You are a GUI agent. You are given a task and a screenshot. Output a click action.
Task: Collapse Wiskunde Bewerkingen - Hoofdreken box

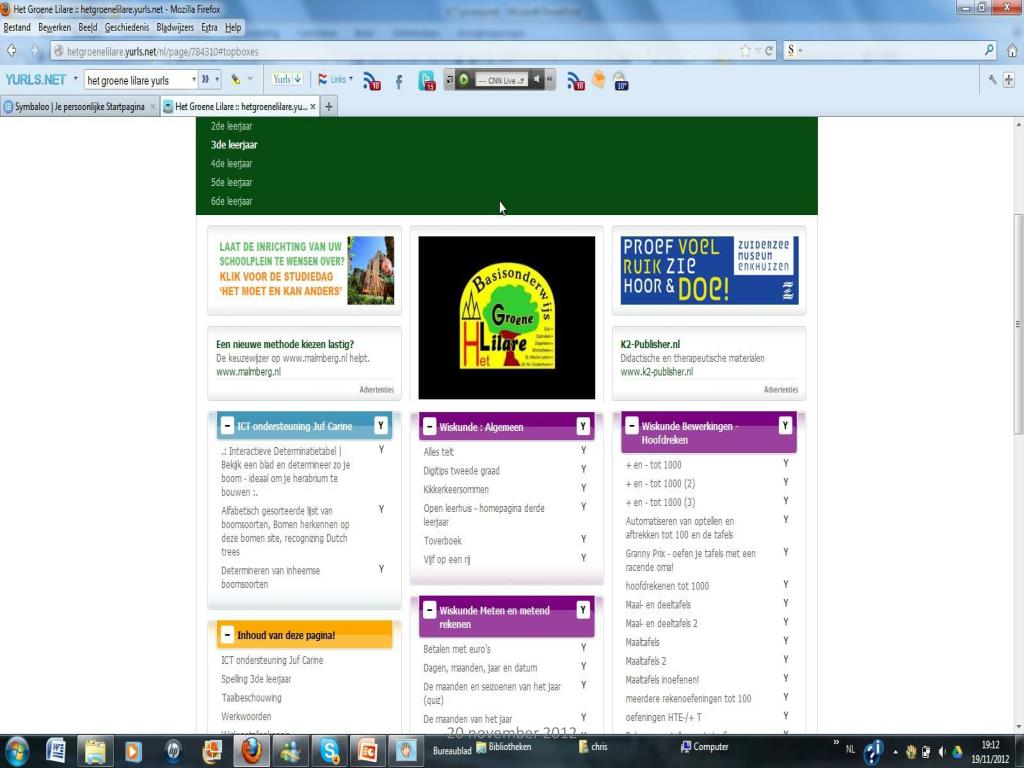coord(632,426)
